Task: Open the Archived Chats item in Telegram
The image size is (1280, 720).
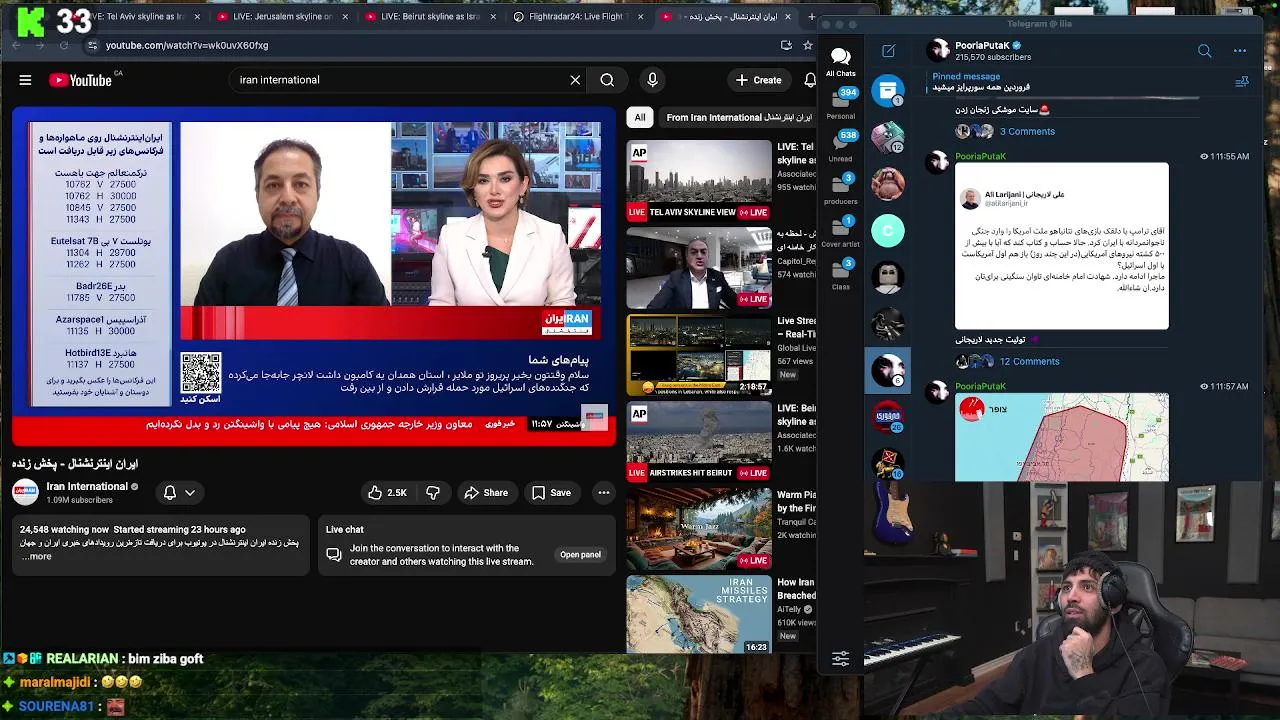Action: 887,90
